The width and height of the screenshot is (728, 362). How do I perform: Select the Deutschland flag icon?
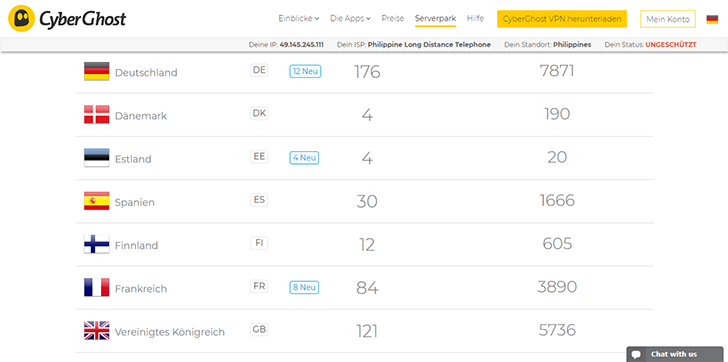(x=97, y=71)
